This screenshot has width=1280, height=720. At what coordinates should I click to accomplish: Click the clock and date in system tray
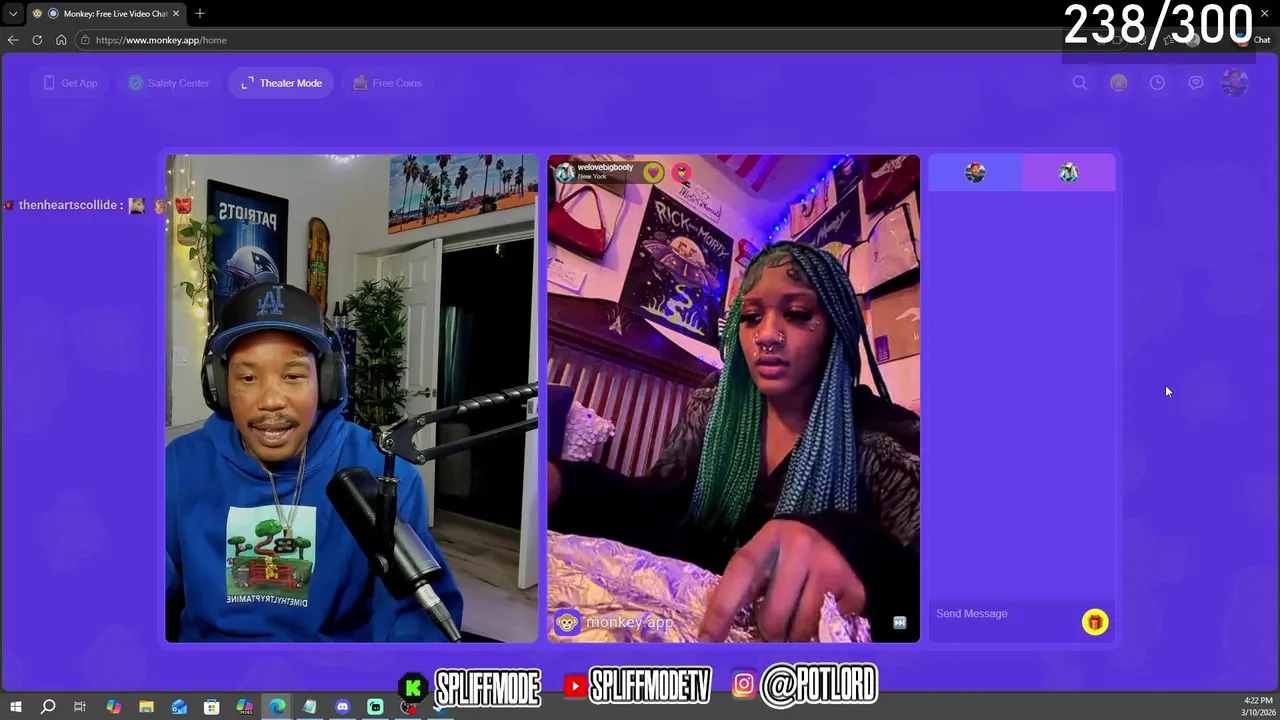click(x=1257, y=707)
